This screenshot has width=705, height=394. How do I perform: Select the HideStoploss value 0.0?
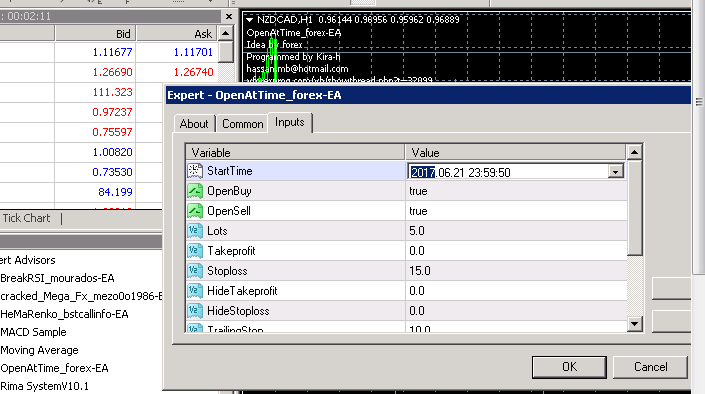[x=416, y=311]
